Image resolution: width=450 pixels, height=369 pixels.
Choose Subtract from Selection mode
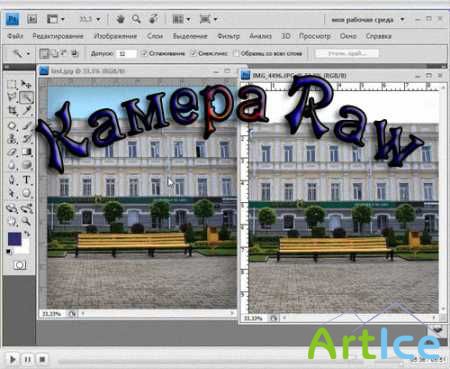pos(64,53)
